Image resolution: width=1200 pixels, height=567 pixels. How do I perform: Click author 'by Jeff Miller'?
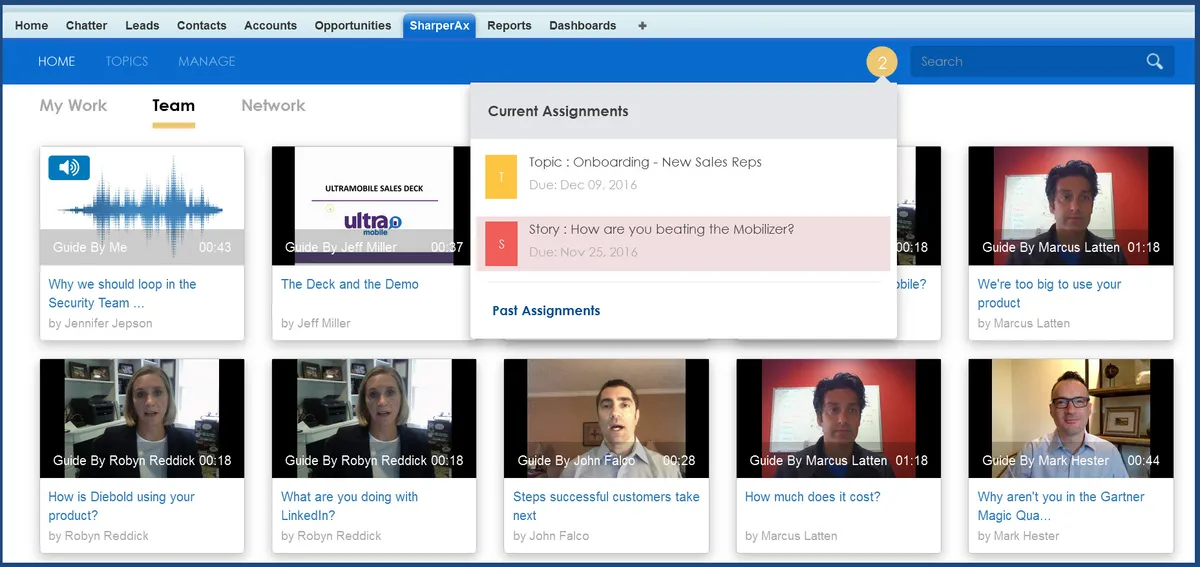click(x=316, y=323)
